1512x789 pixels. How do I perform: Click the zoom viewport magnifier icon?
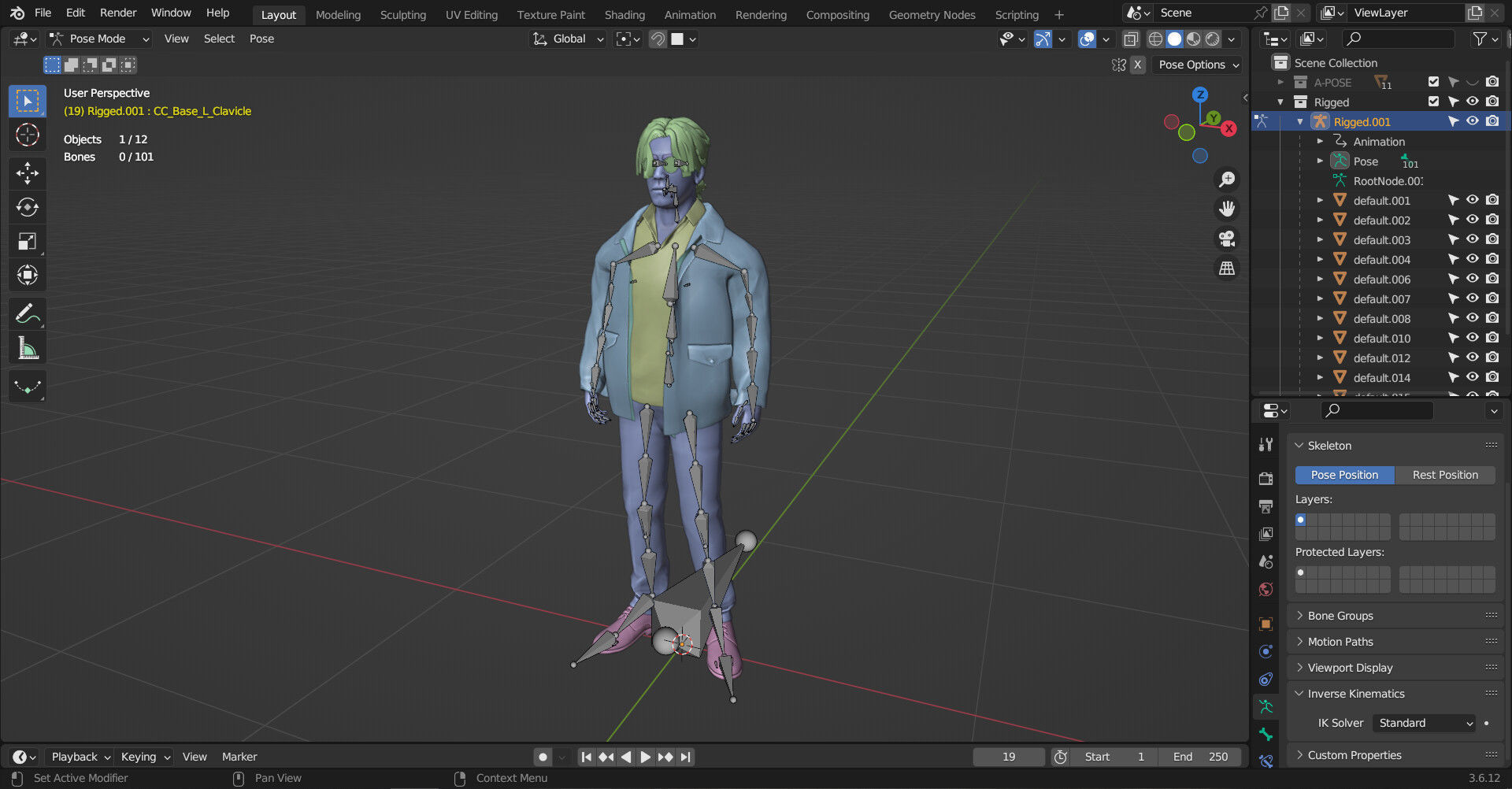1227,180
